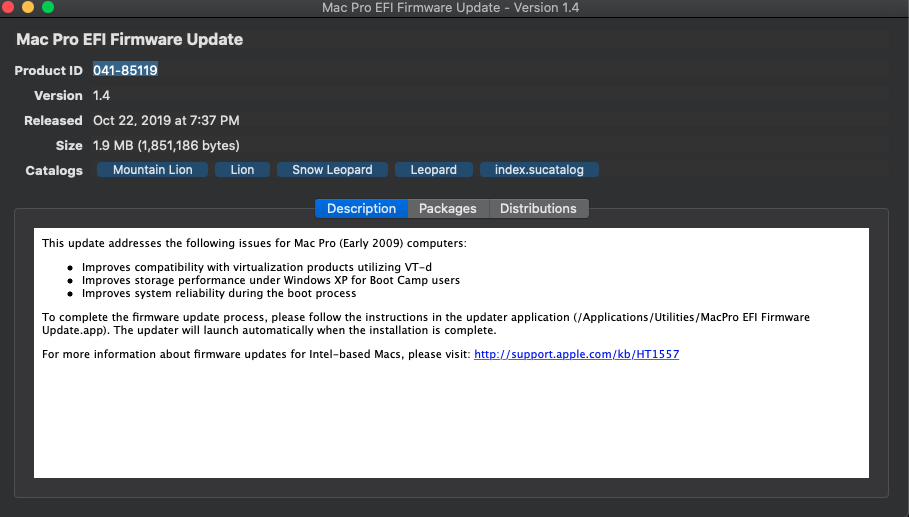The height and width of the screenshot is (517, 909).
Task: Click the Released date value
Action: (166, 120)
